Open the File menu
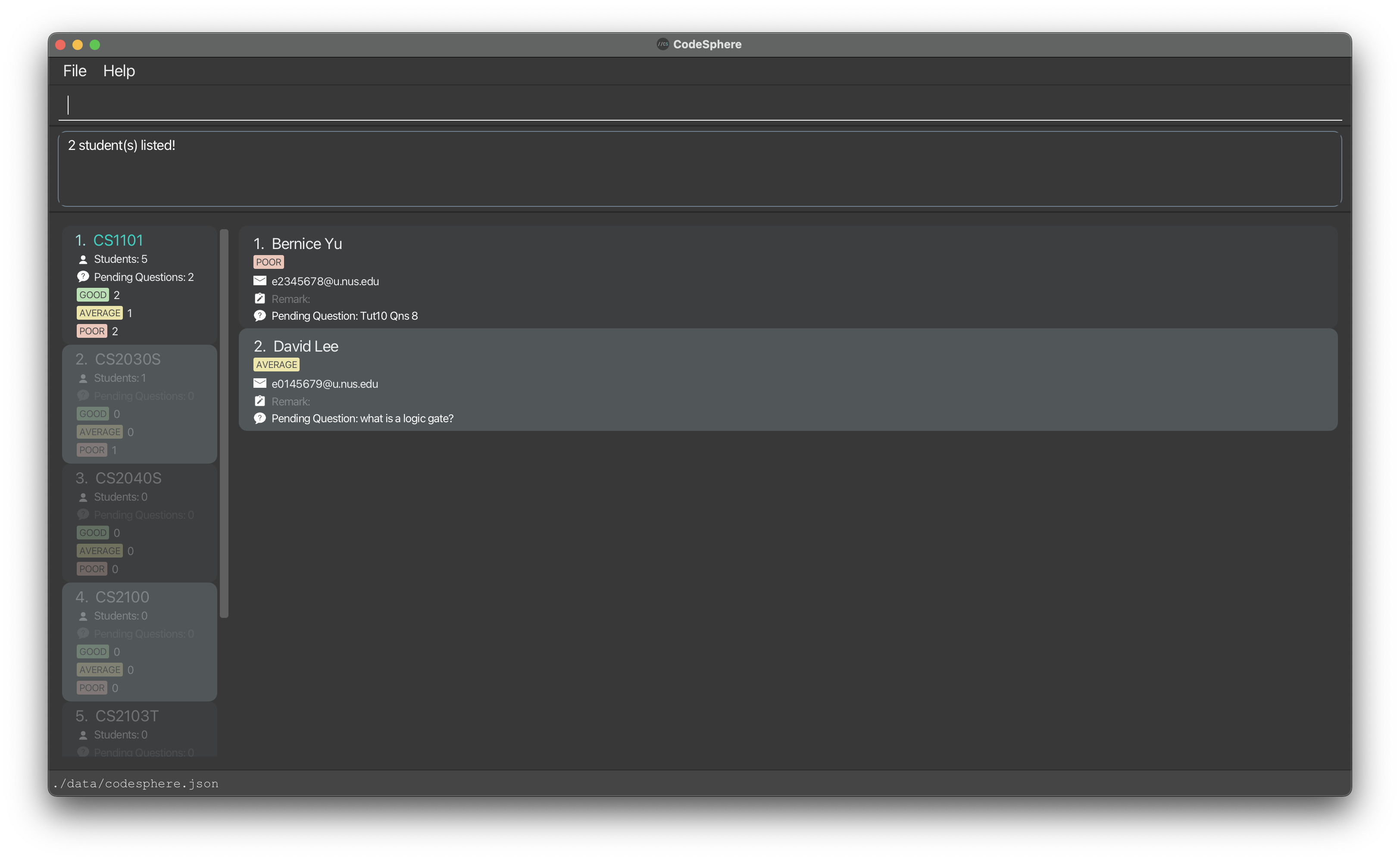 point(75,71)
